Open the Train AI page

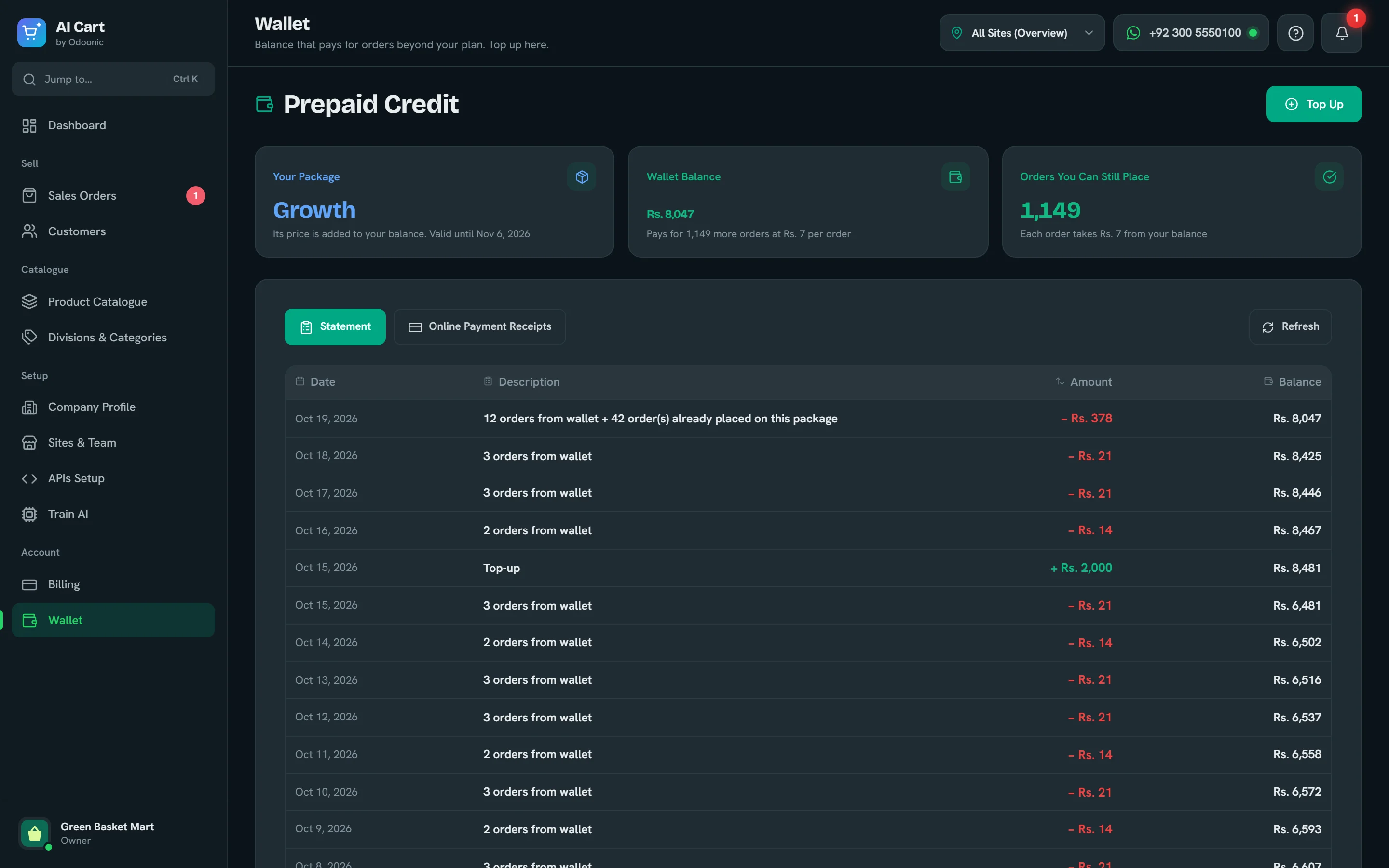click(113, 515)
